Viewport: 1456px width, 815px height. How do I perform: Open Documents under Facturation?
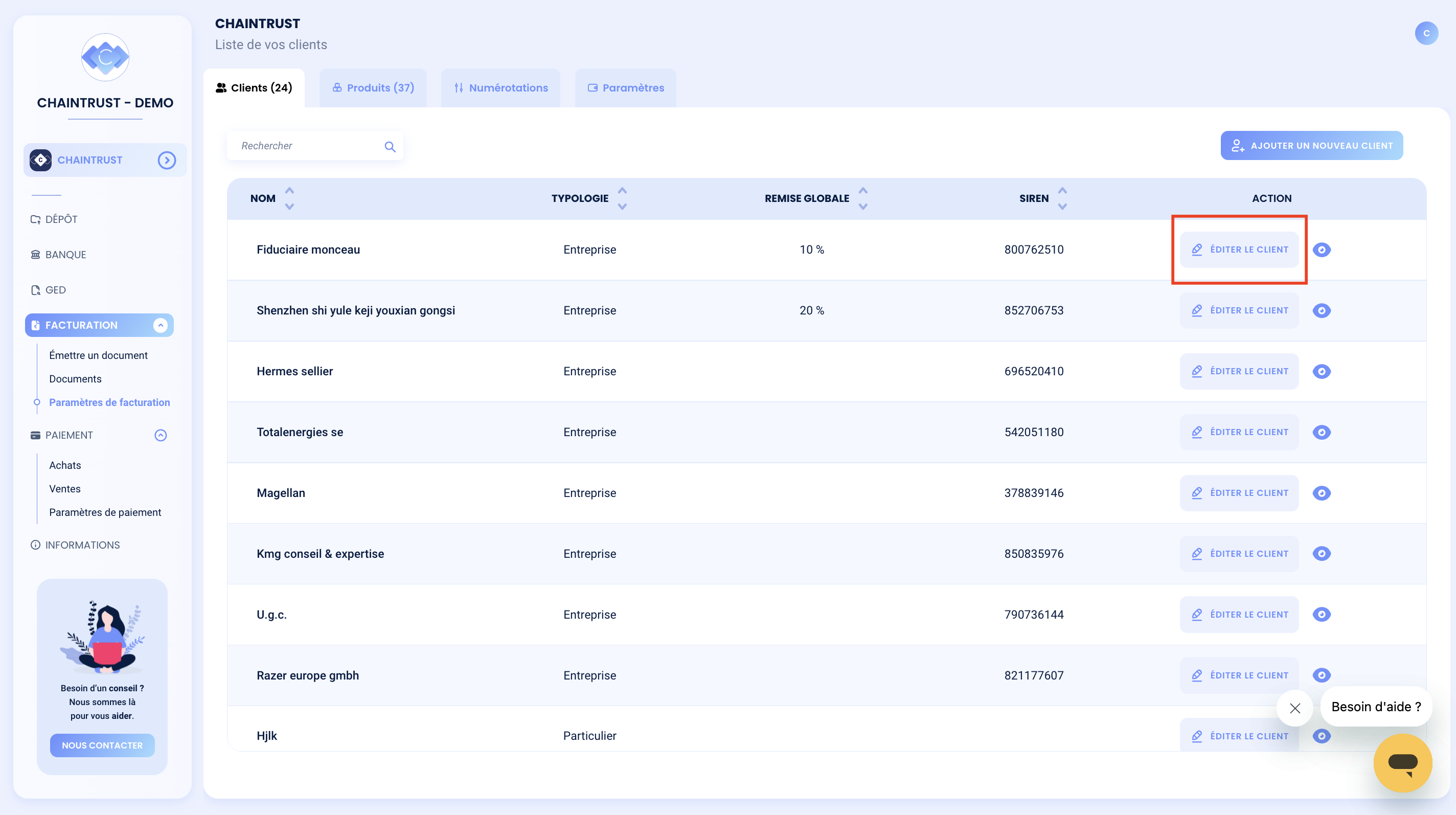pos(75,379)
